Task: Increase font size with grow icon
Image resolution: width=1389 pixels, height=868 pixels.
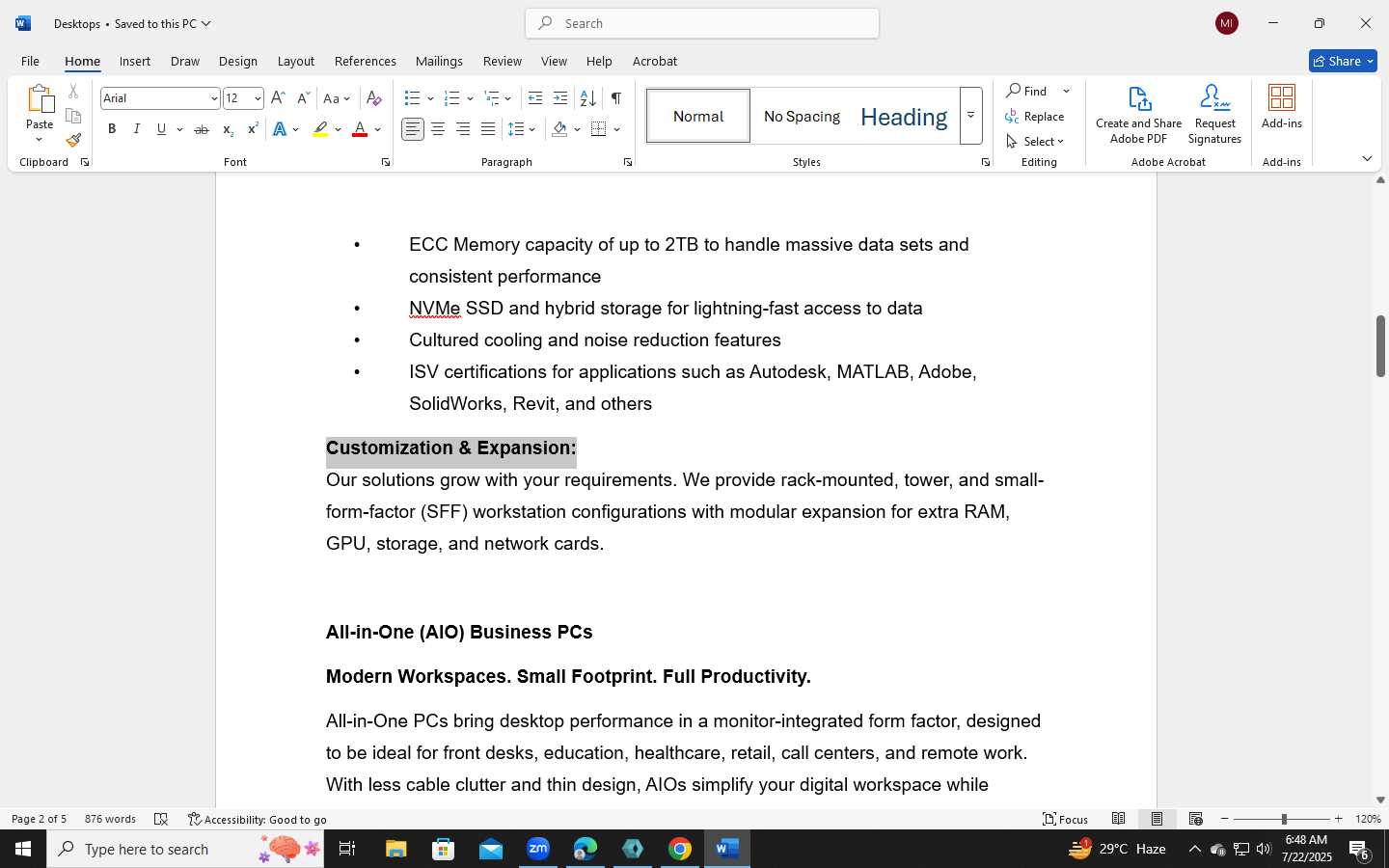Action: click(278, 98)
